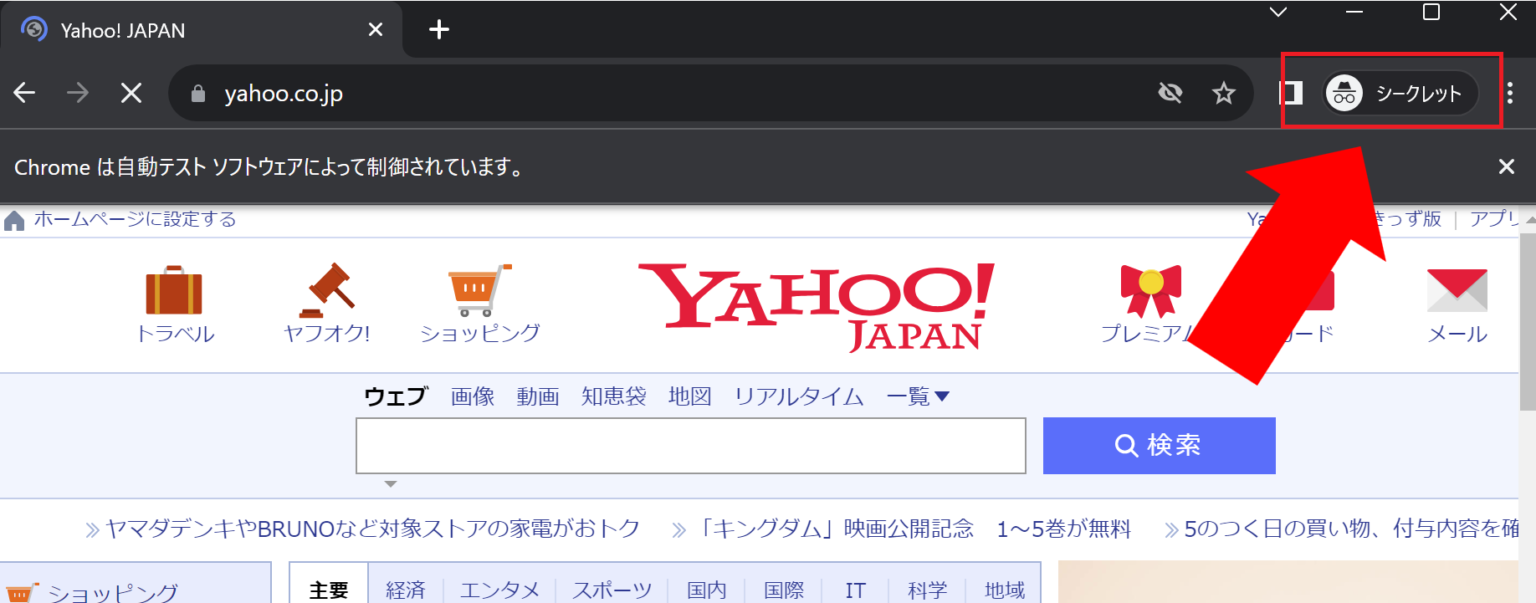The width and height of the screenshot is (1536, 603).
Task: Select 画像 search category
Action: tap(472, 397)
